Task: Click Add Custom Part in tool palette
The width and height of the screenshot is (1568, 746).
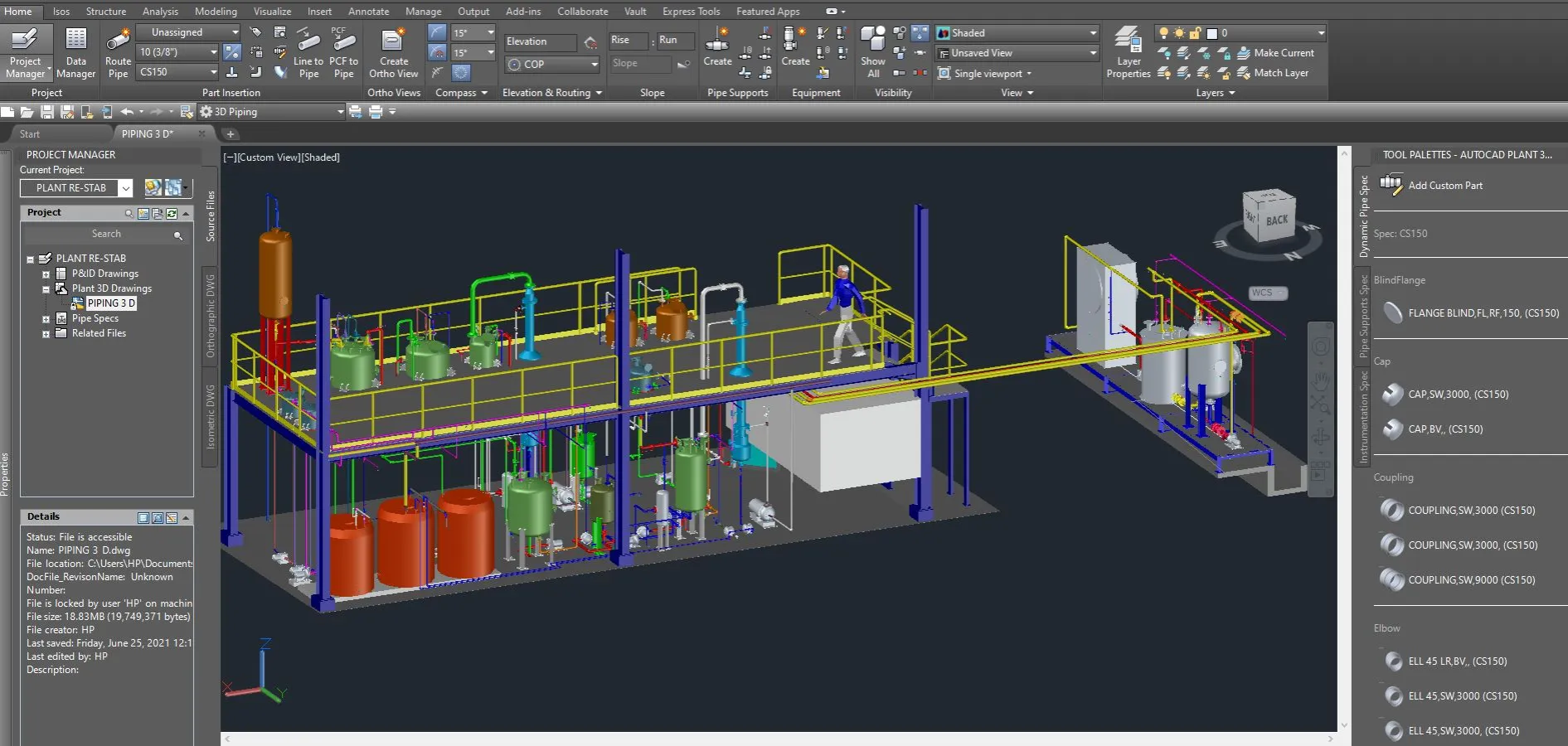Action: (x=1444, y=186)
